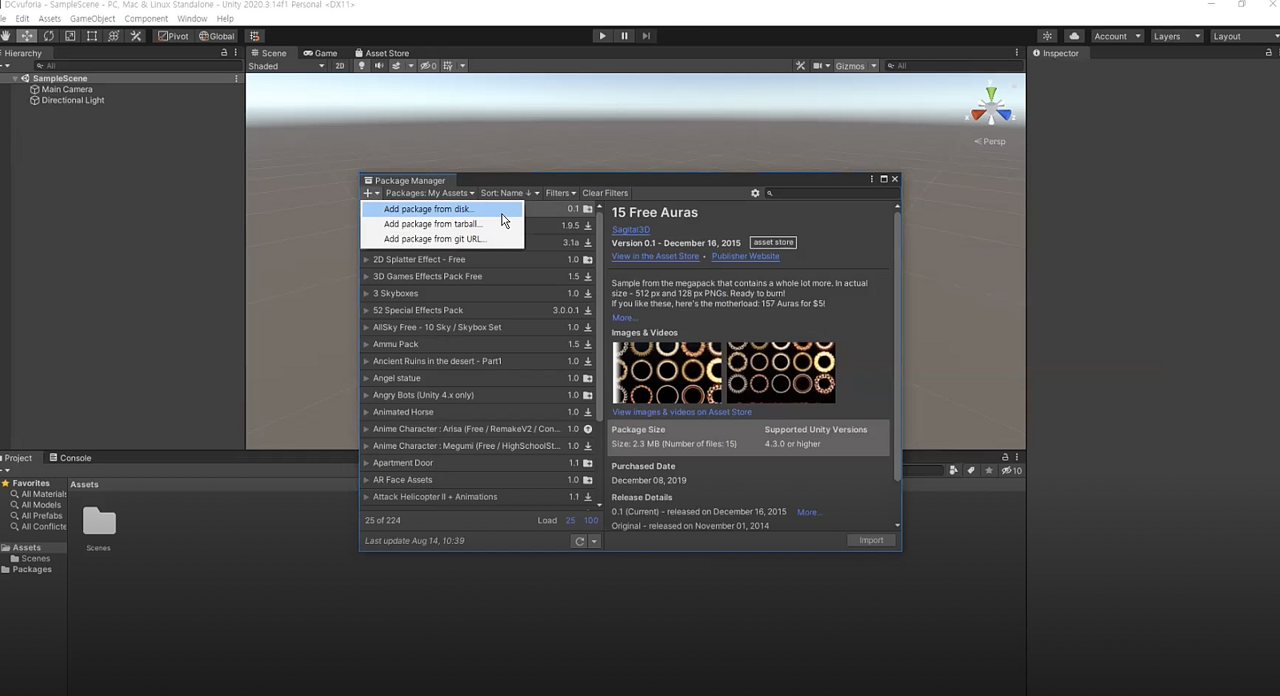Download icon for 52 Special Effects Pack
Image resolution: width=1280 pixels, height=696 pixels.
coord(588,310)
